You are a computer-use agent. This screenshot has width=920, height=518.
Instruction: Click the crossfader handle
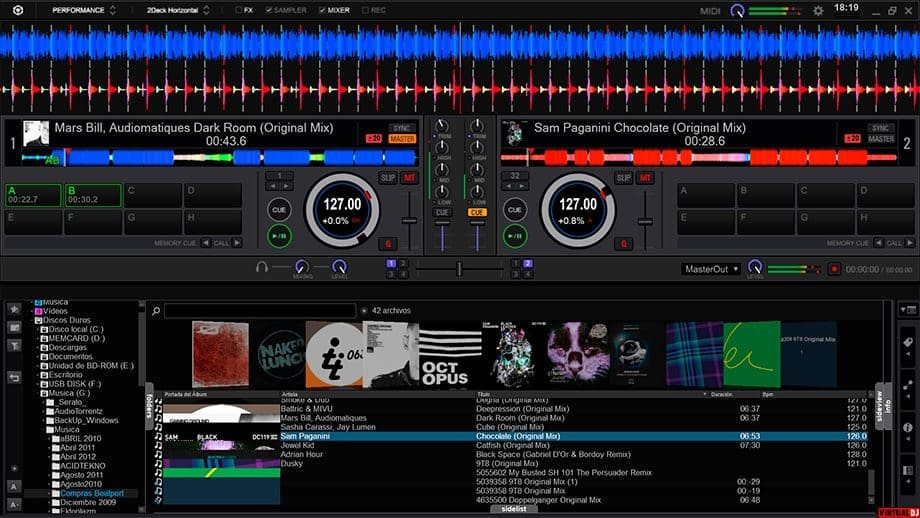459,269
